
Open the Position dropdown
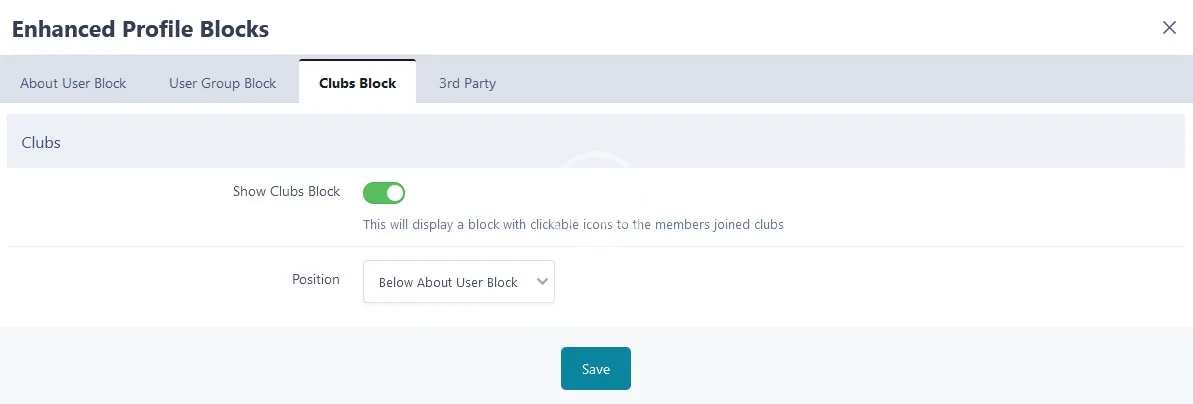coord(458,282)
